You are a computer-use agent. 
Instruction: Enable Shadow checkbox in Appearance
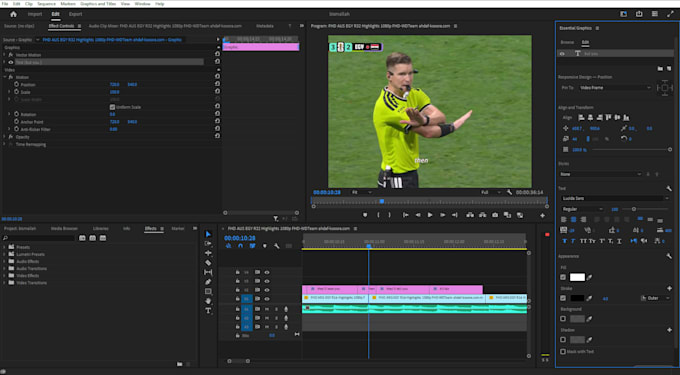563,340
